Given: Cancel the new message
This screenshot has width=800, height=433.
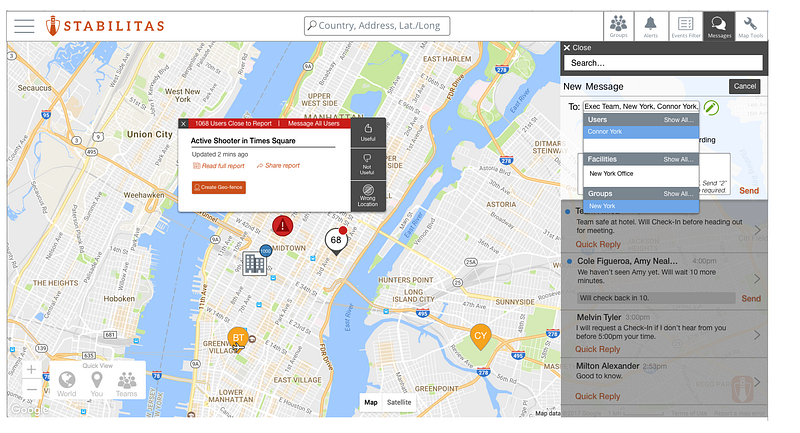Looking at the screenshot, I should coord(744,86).
